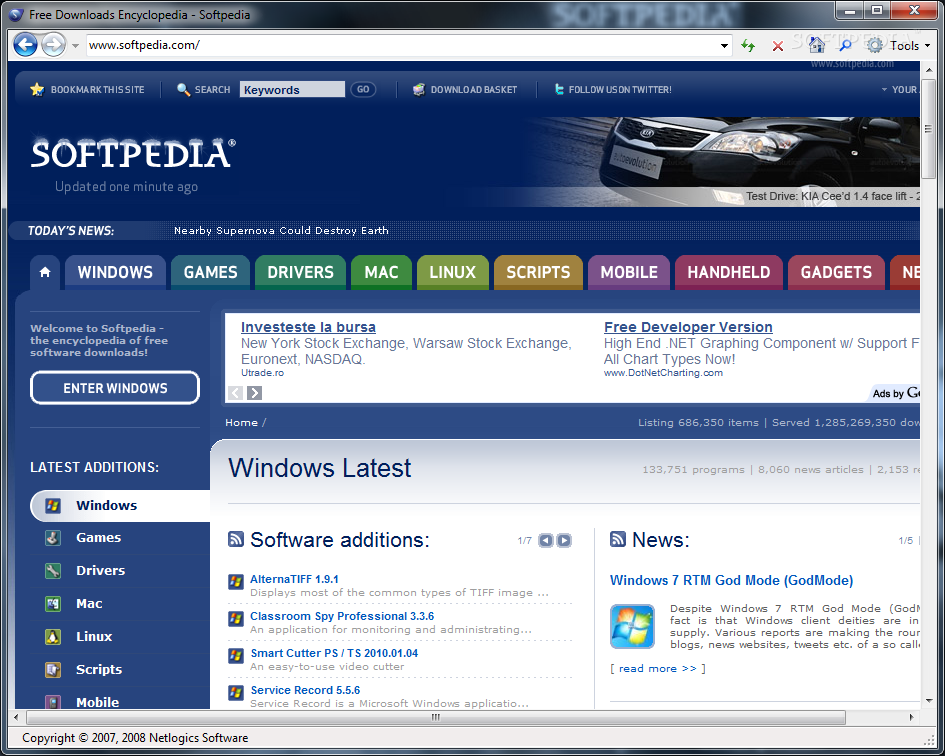Viewport: 945px width, 756px height.
Task: Click the vertical scrollbar thumb
Action: click(x=928, y=128)
